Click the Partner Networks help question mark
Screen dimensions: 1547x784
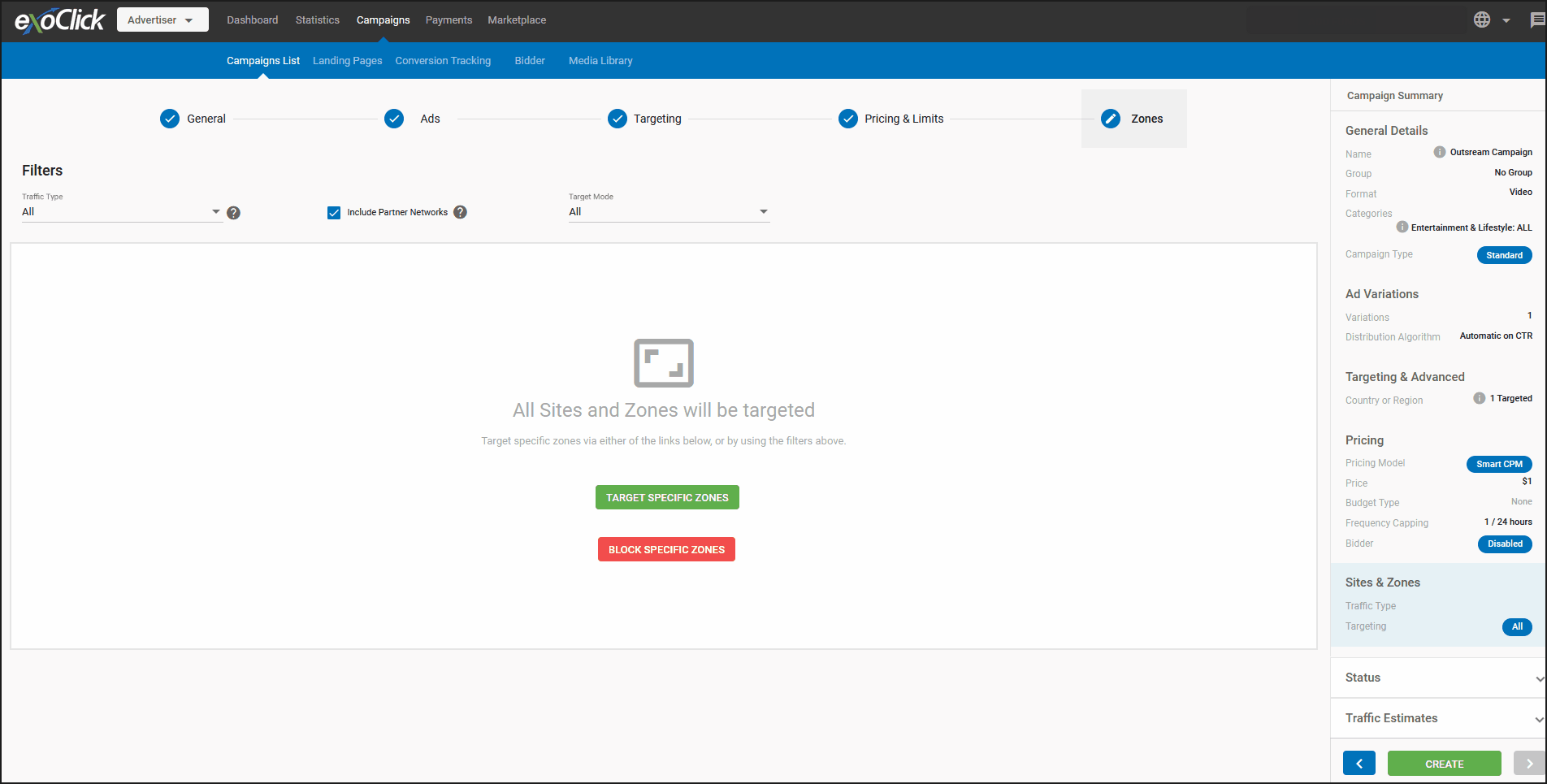pyautogui.click(x=460, y=212)
